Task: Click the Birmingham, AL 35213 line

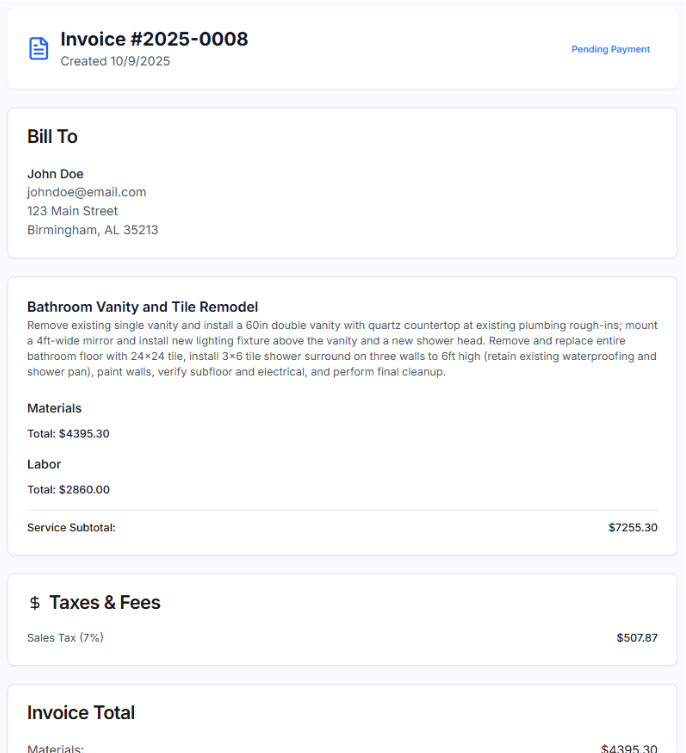Action: pos(92,230)
